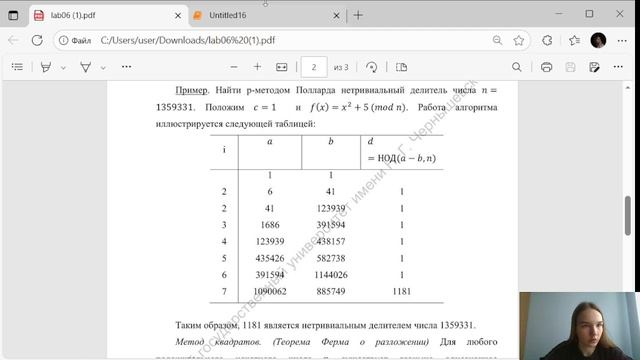Screen dimensions: 640x360
Task: Show the PDF table of contents
Action: click(x=17, y=67)
